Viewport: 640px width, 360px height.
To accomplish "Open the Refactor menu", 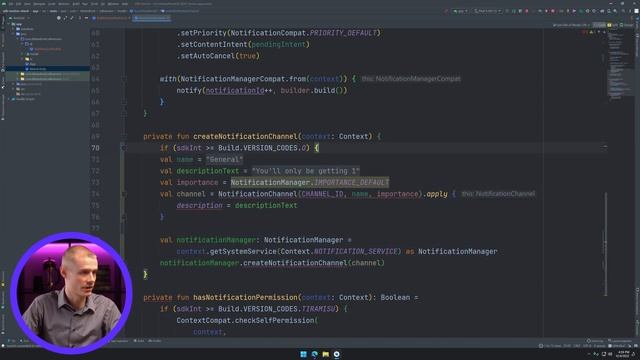I will tap(64, 4).
